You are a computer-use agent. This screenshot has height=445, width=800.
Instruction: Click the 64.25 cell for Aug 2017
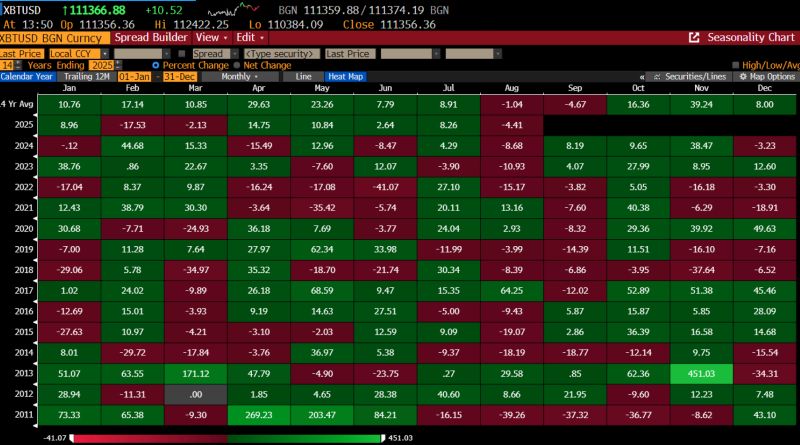[512, 291]
